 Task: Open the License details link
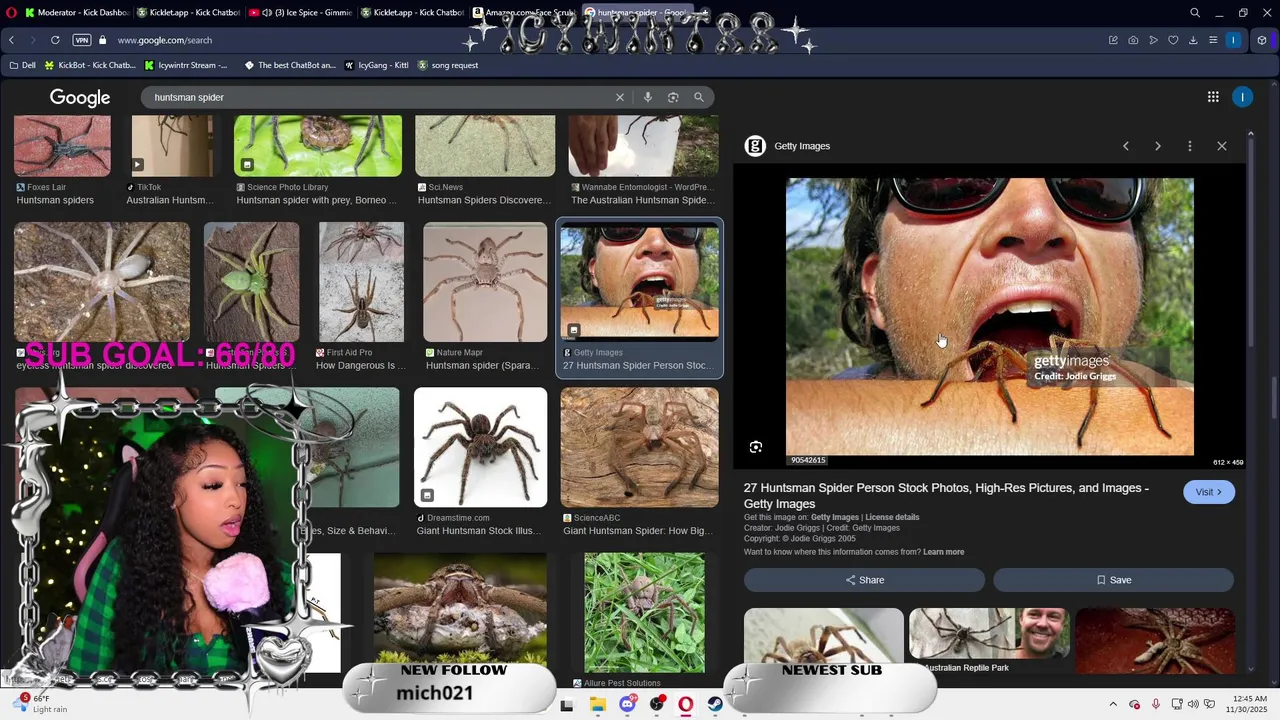coord(892,517)
